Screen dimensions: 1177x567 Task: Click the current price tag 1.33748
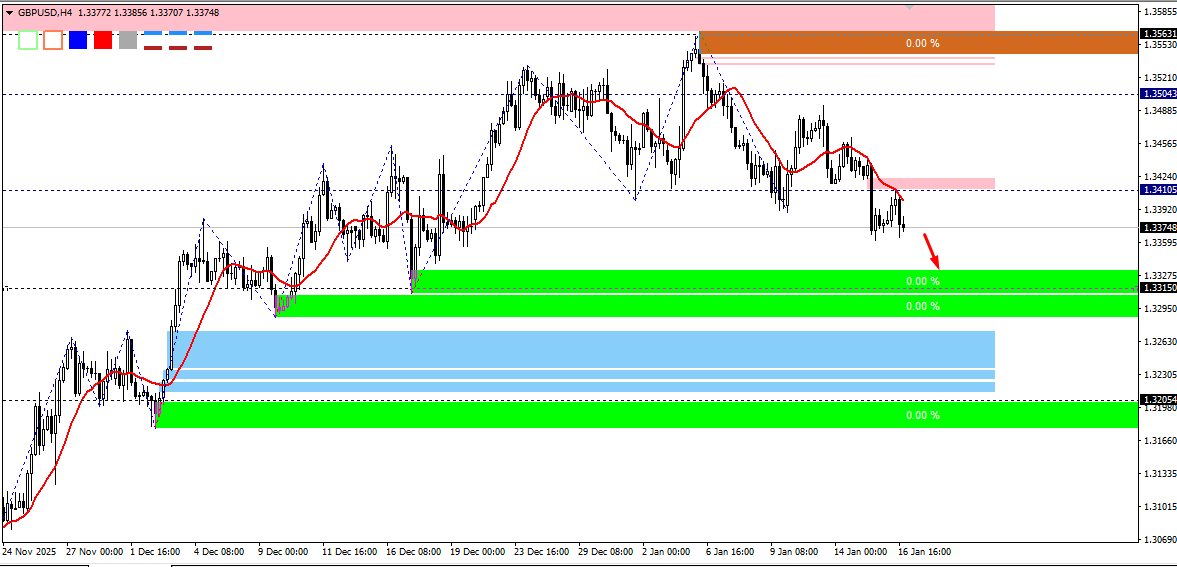coord(1158,228)
